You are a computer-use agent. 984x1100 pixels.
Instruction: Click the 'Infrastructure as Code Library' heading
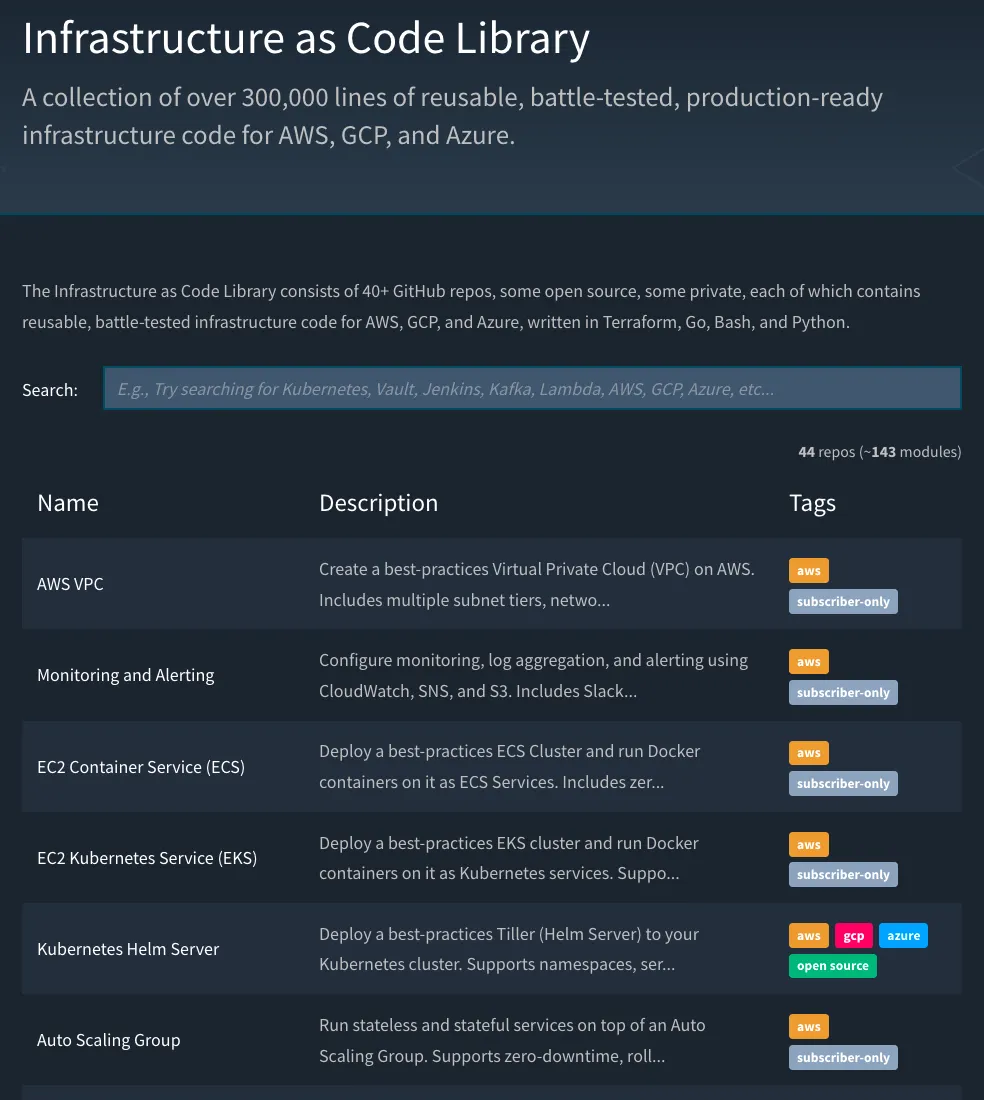[306, 38]
